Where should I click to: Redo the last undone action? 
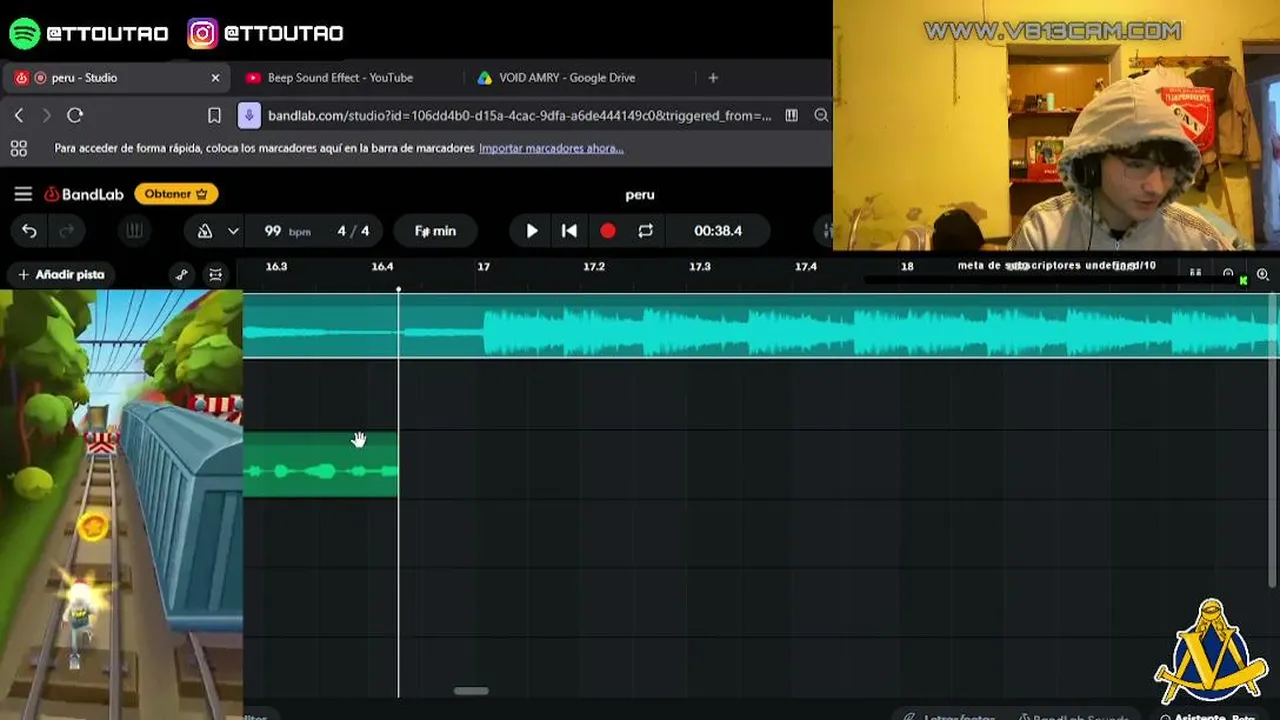pos(67,231)
